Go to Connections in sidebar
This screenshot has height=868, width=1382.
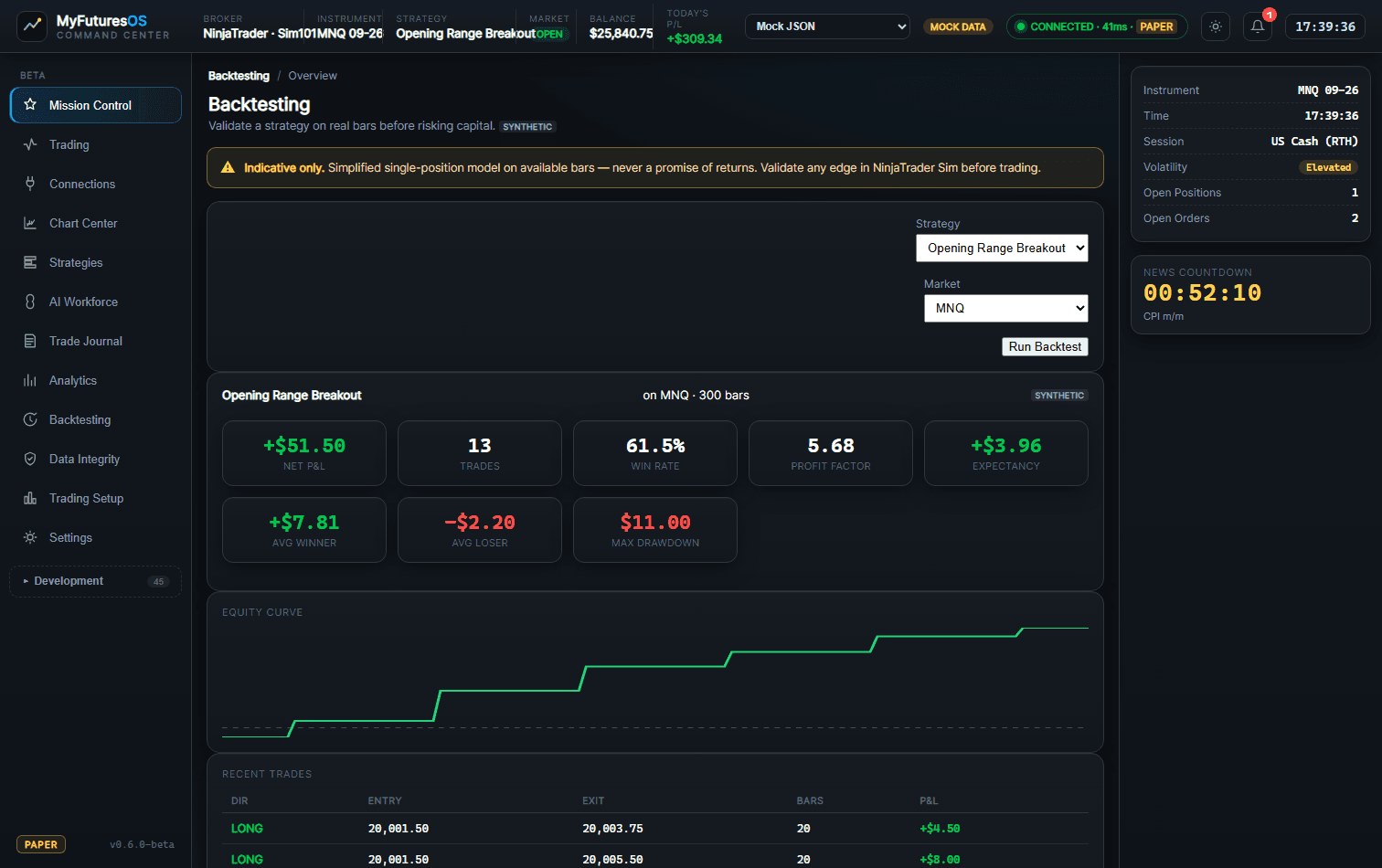tap(95, 184)
